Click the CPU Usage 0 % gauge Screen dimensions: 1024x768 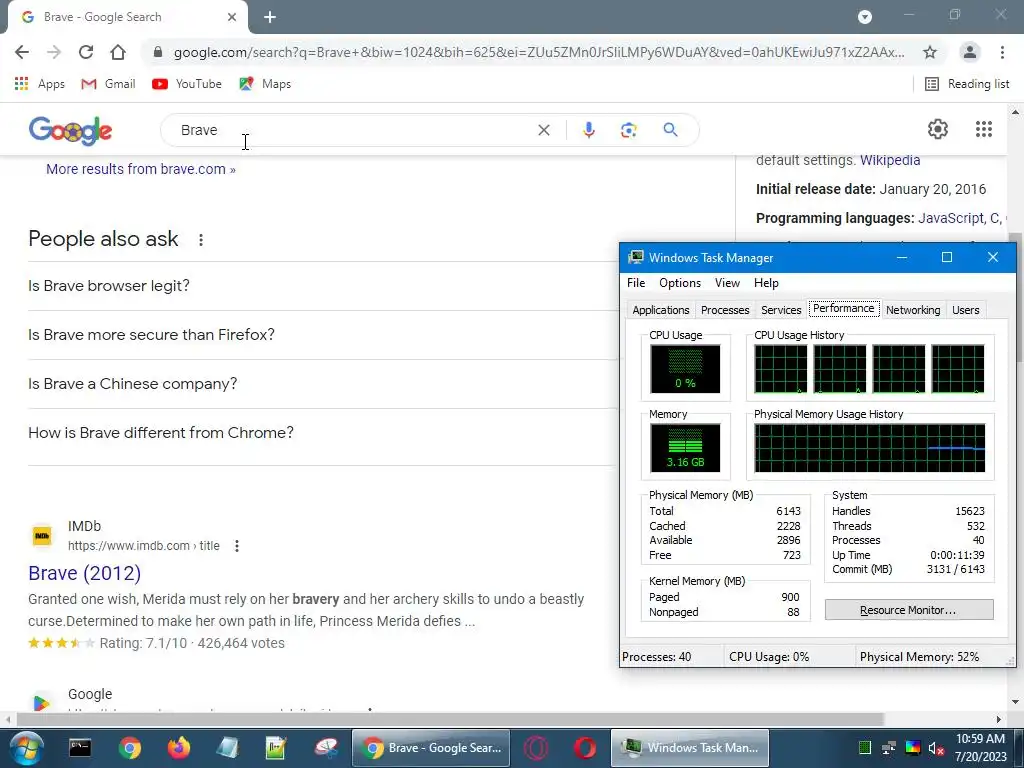pyautogui.click(x=685, y=369)
